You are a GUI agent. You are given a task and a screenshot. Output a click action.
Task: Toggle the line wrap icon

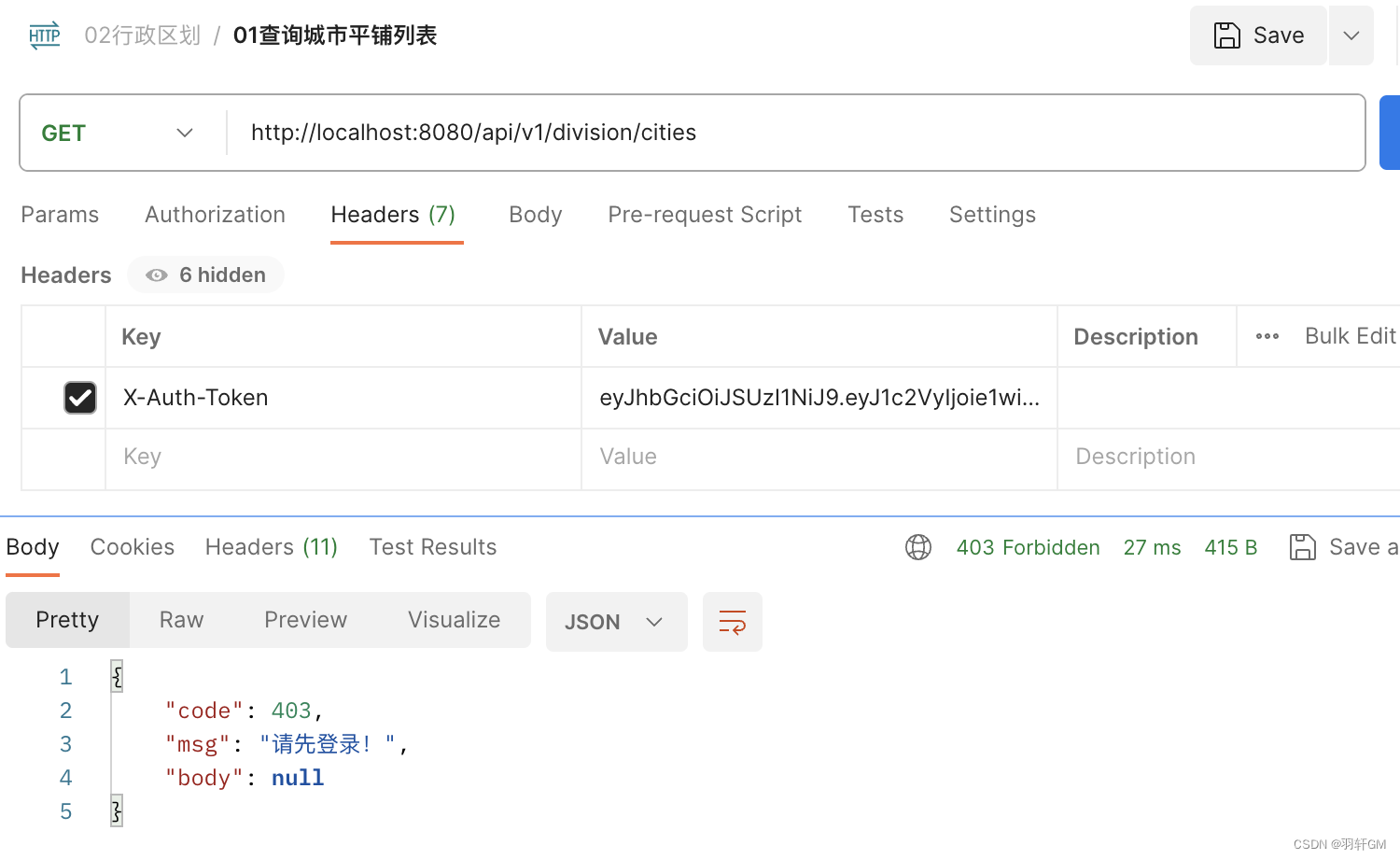click(733, 622)
